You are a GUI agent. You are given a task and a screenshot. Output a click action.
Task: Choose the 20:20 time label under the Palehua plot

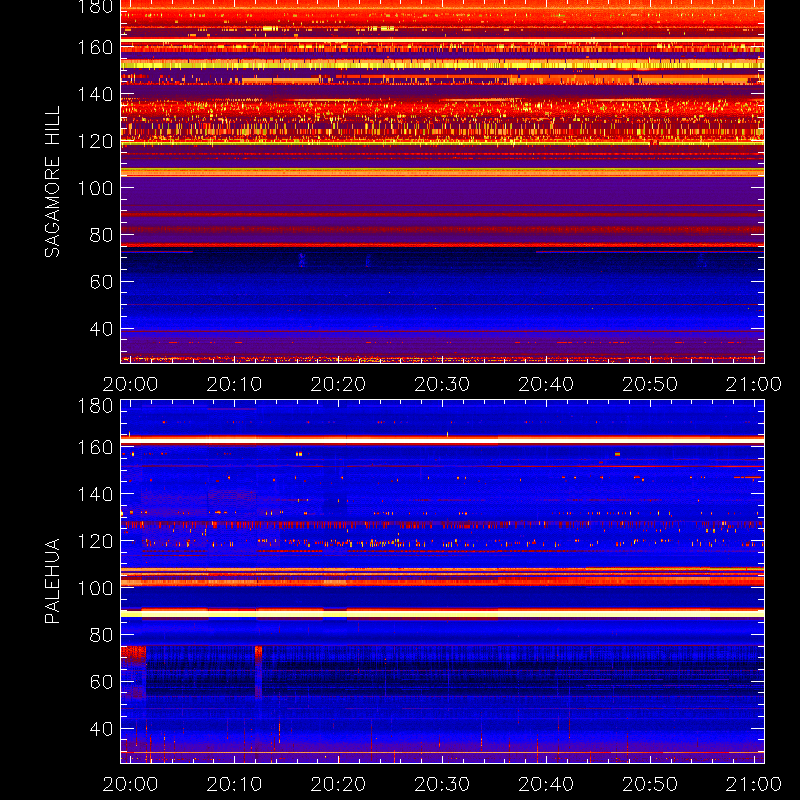338,784
